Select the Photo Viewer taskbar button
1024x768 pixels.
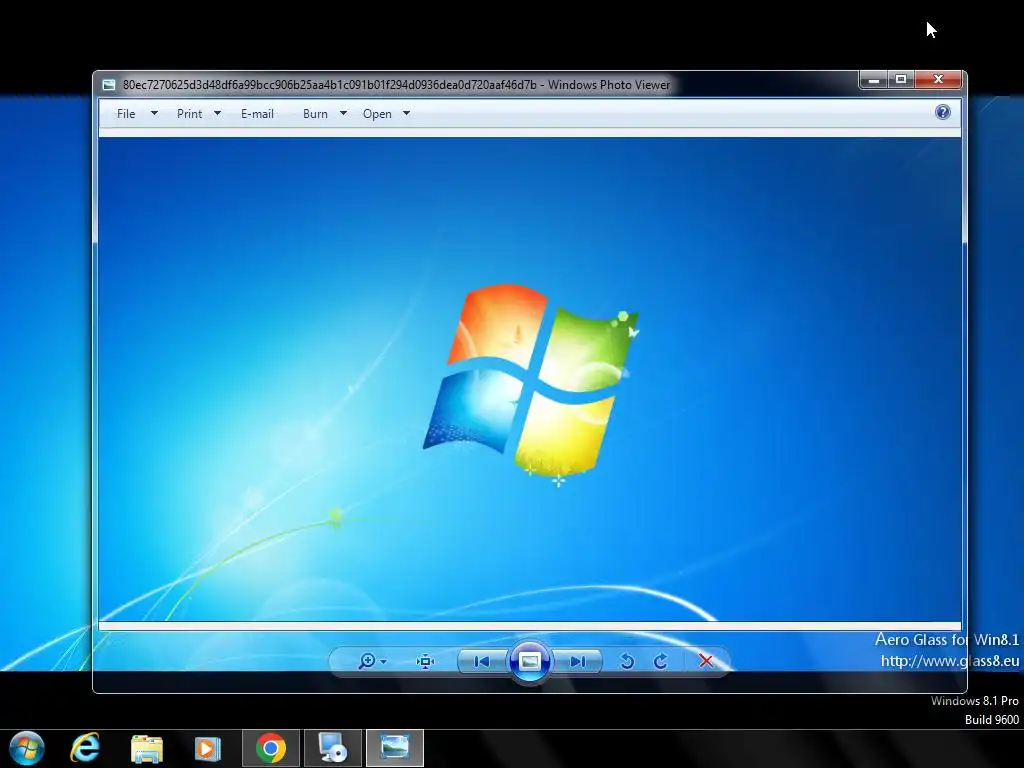(x=394, y=748)
